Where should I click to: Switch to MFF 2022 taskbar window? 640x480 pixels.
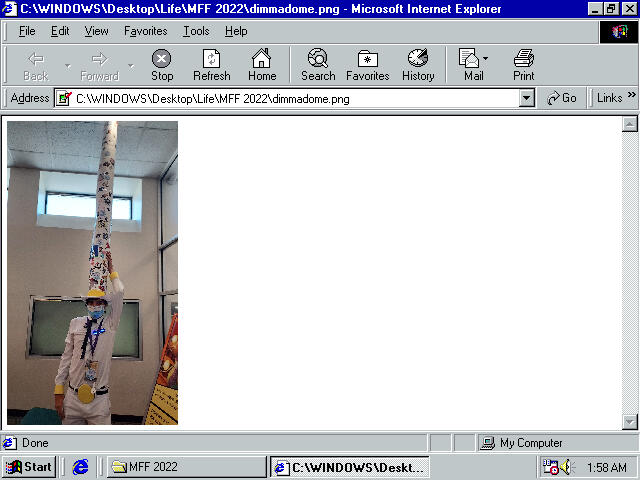point(185,467)
